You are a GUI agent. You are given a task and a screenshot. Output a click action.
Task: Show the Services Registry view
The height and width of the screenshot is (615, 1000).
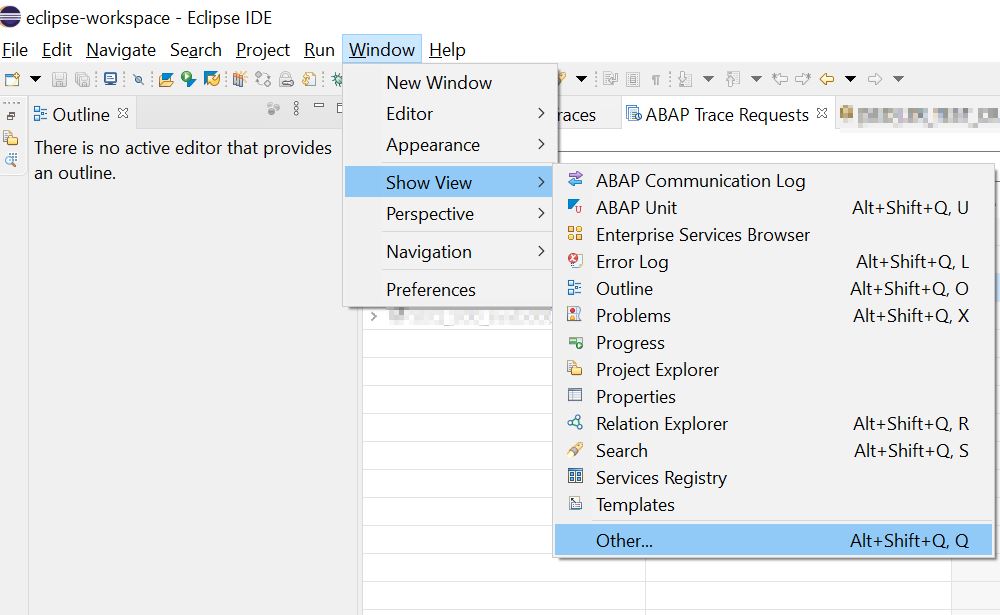[774, 478]
